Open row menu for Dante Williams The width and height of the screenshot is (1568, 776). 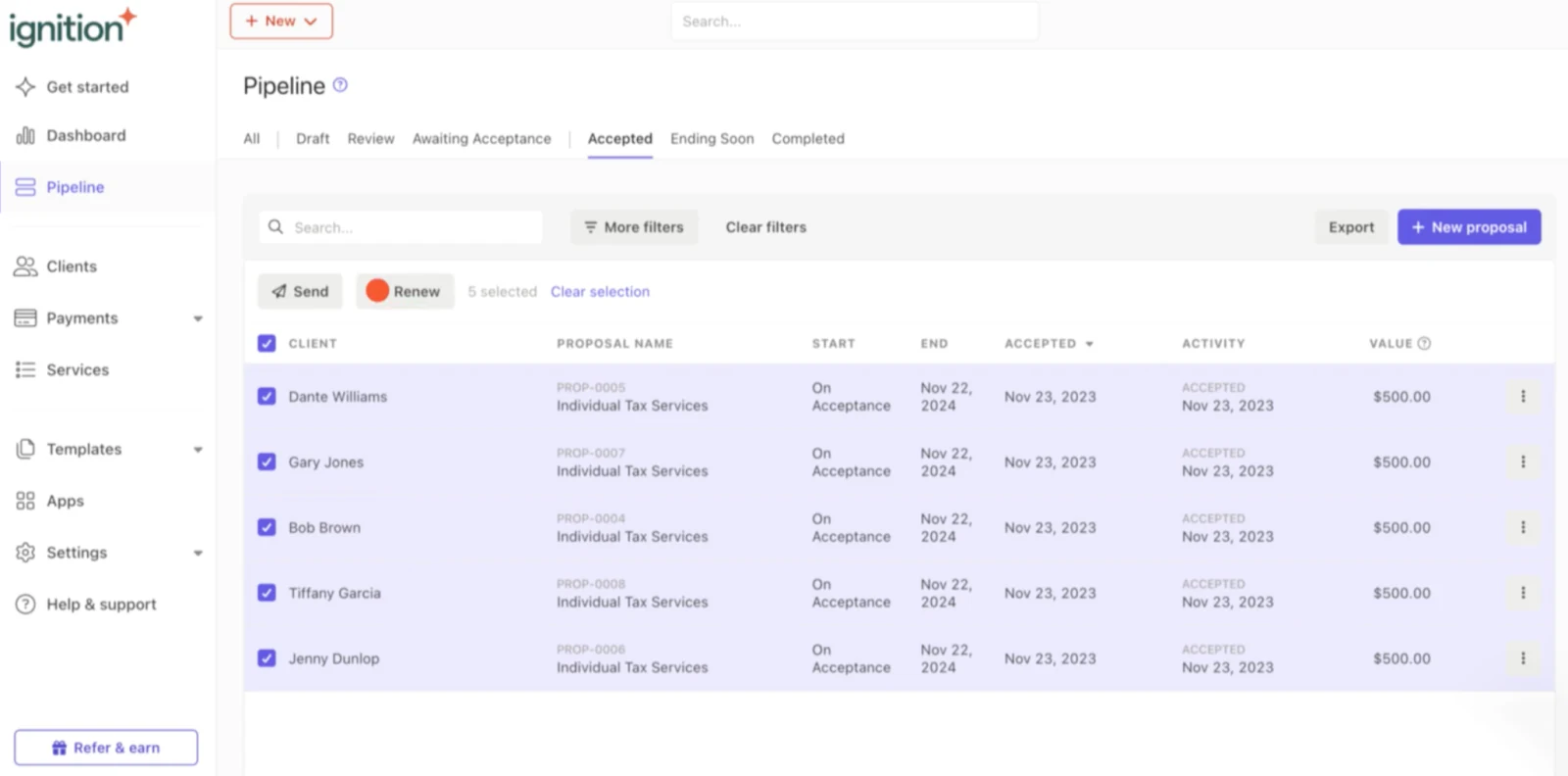tap(1523, 397)
